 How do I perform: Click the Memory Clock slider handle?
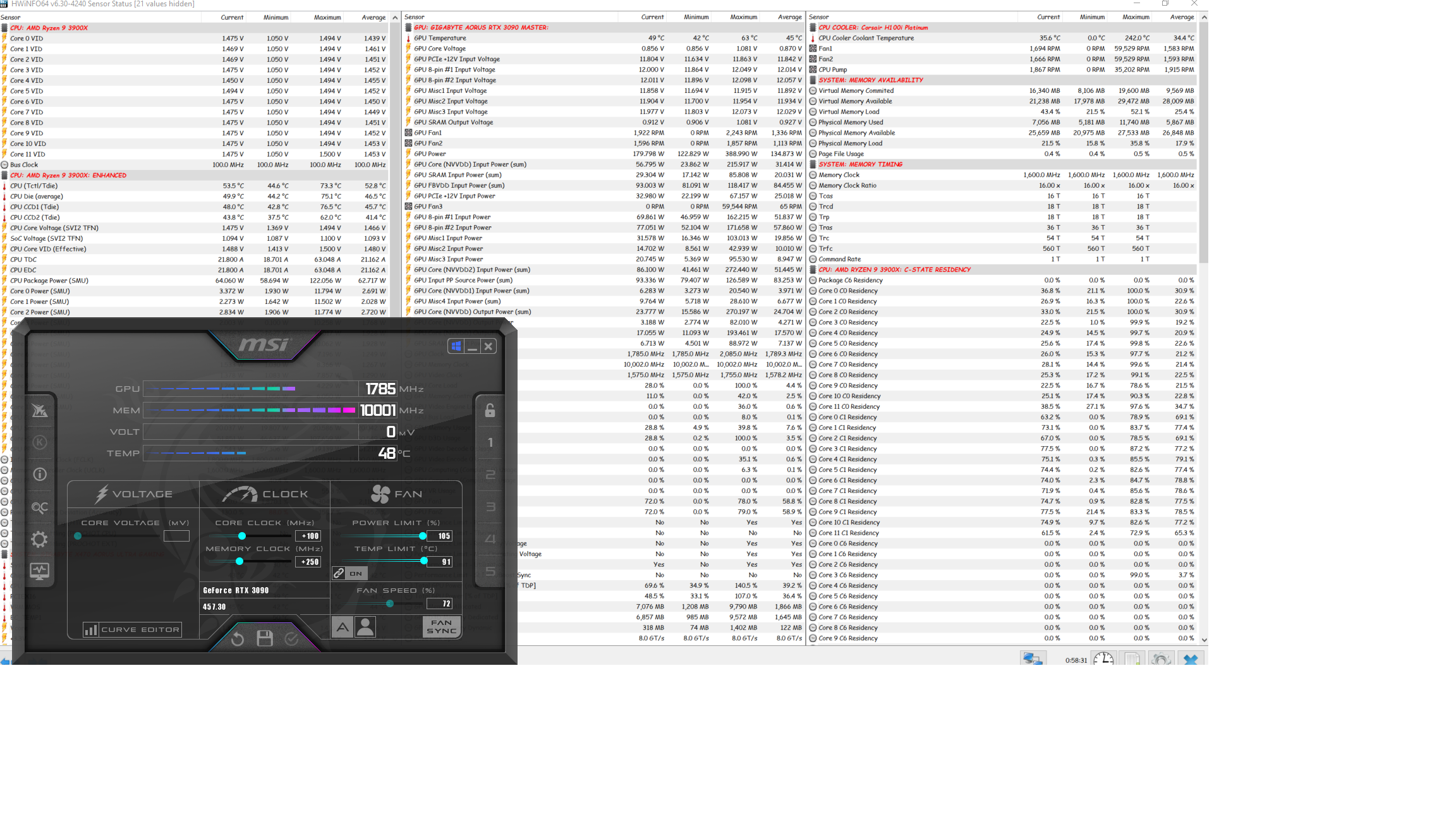240,561
